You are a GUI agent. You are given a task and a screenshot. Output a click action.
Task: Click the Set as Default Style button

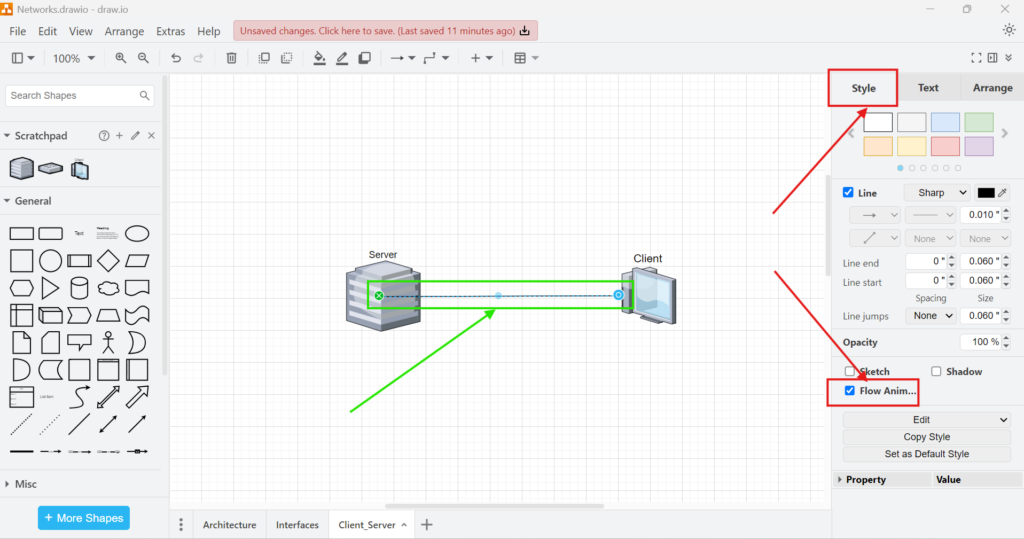point(927,454)
